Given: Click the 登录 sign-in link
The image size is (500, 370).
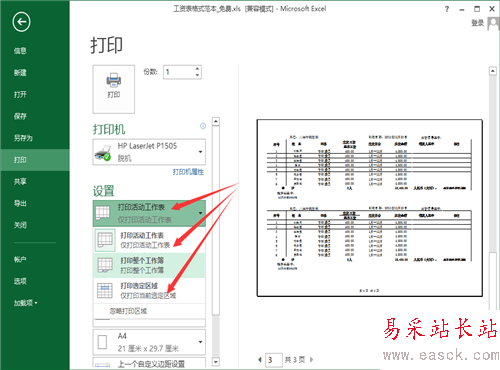Looking at the screenshot, I should pos(477,23).
